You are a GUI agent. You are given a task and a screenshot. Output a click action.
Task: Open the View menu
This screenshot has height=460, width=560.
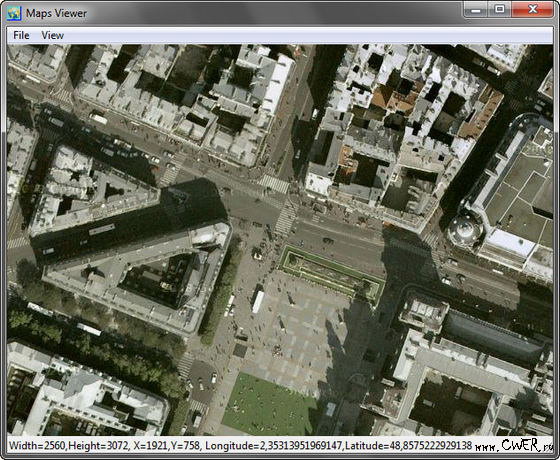(x=52, y=35)
